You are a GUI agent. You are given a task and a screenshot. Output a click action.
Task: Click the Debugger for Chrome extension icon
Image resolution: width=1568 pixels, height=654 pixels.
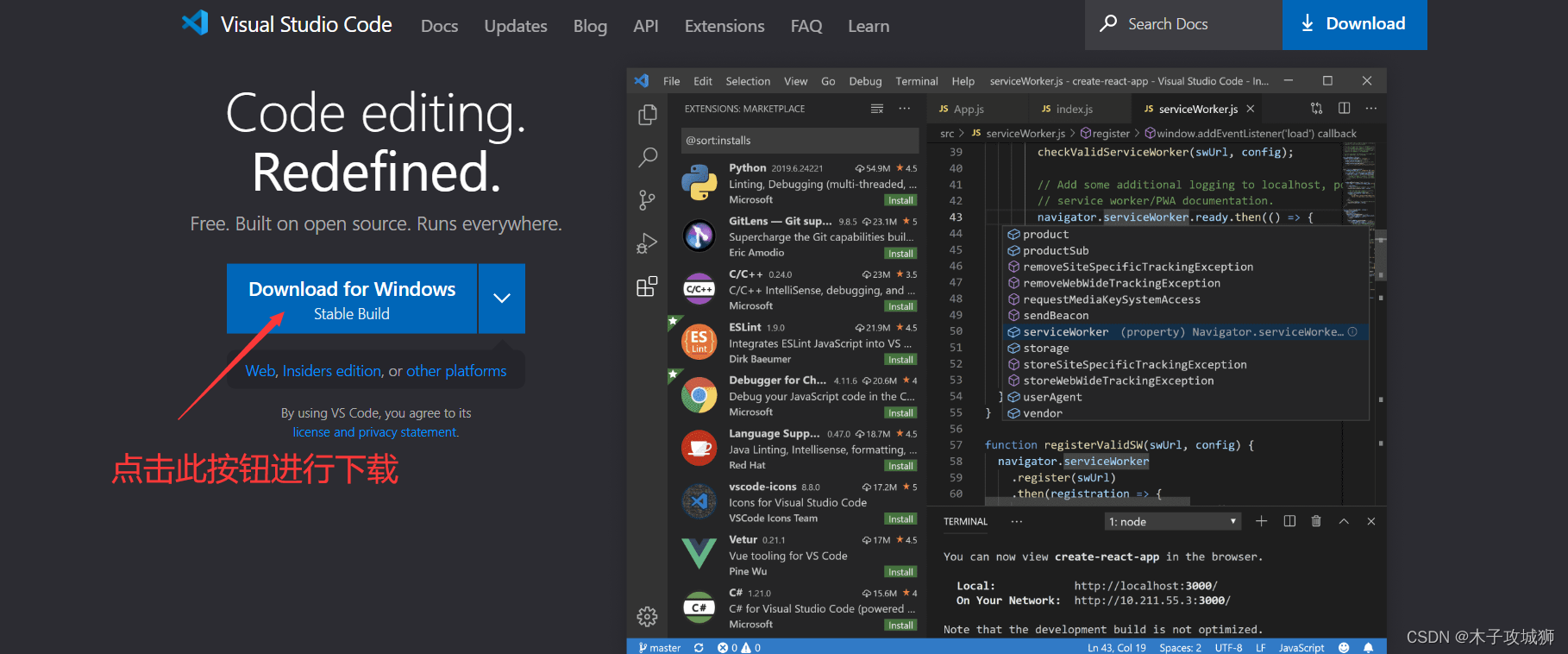pyautogui.click(x=699, y=395)
